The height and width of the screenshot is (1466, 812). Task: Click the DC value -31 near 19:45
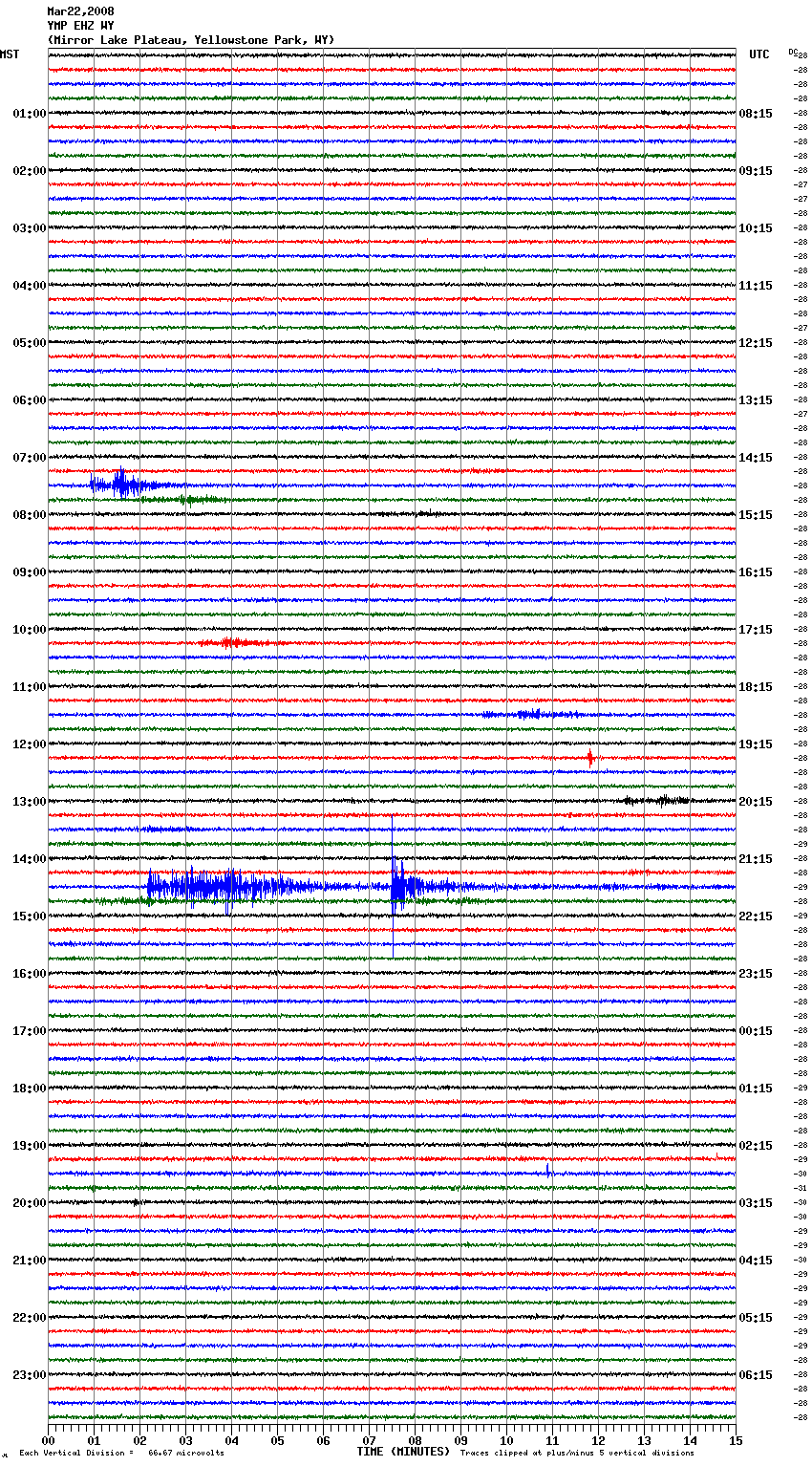[x=801, y=1188]
